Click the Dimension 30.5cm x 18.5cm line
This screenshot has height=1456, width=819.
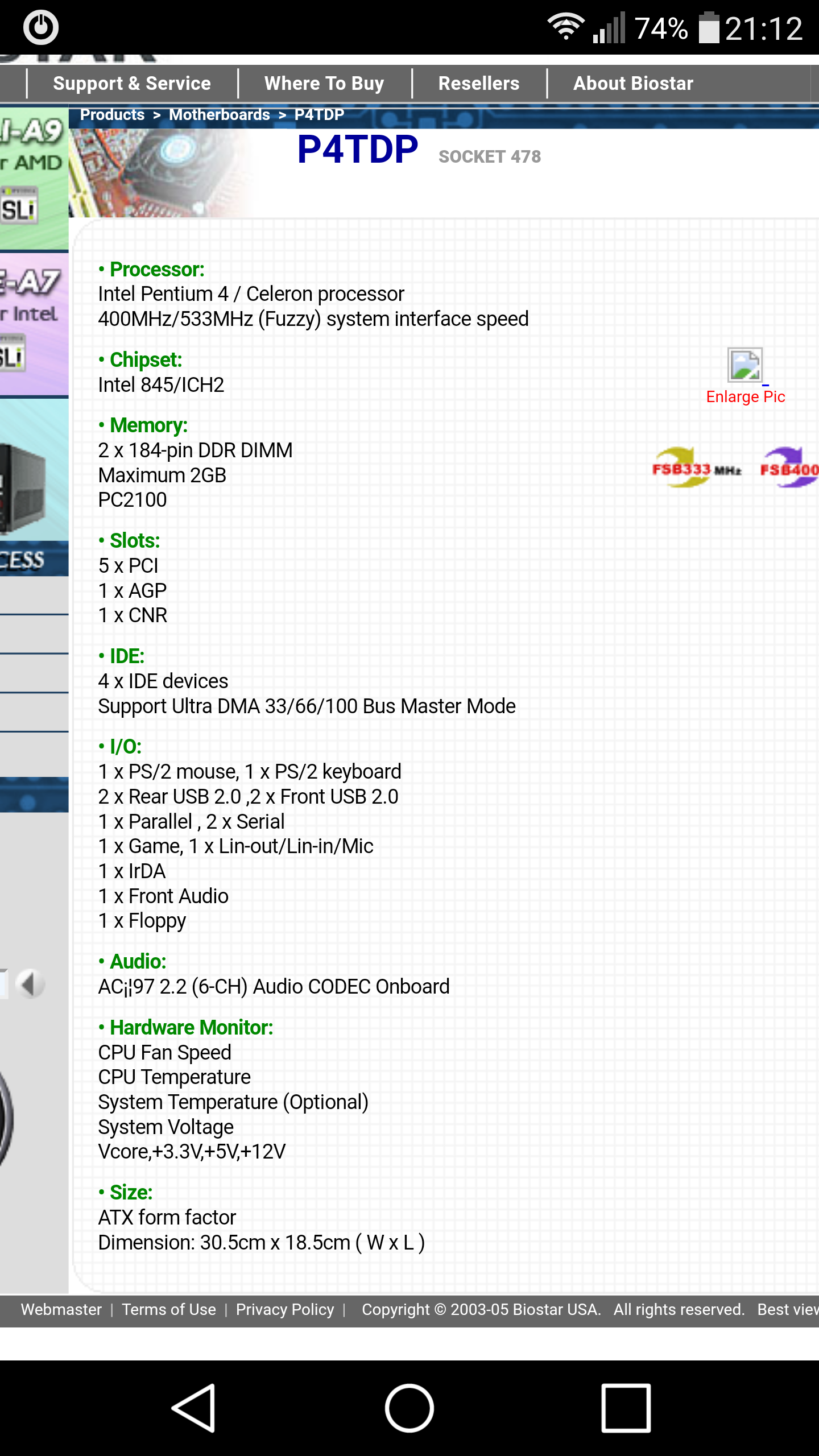coord(261,1242)
